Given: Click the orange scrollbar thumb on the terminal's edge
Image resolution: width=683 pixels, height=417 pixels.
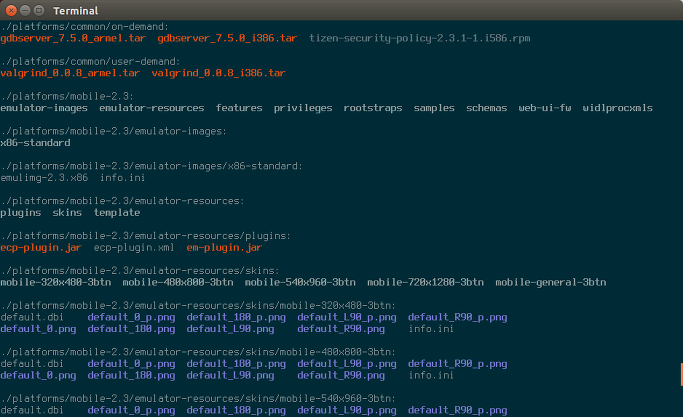Looking at the screenshot, I should pos(681,374).
